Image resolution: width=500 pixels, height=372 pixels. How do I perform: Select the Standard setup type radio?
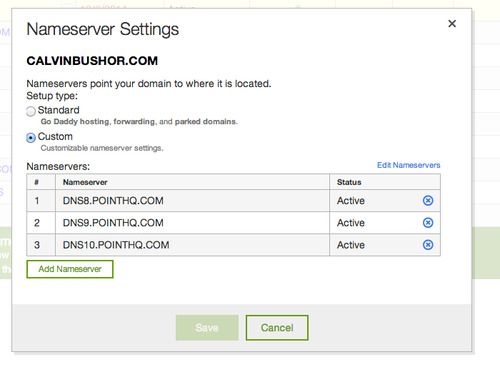(31, 111)
